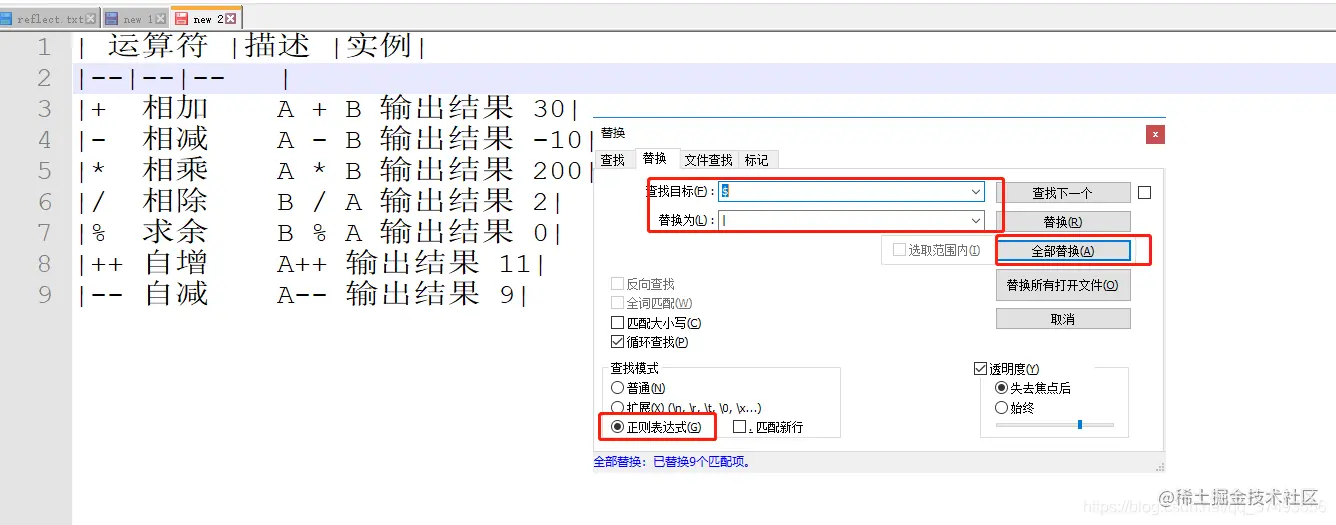Click the word 相减 on line 4

point(176,139)
